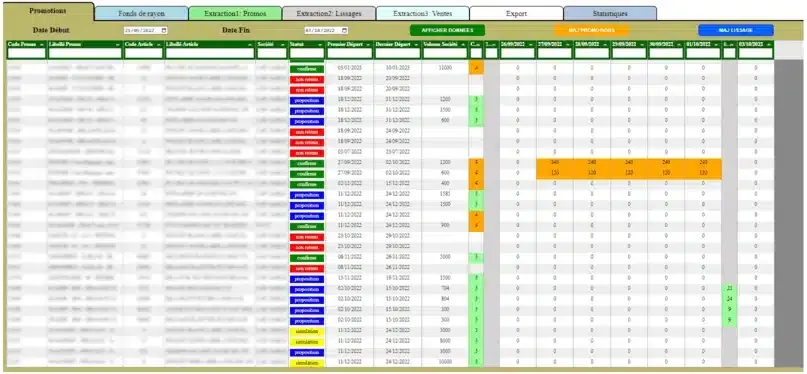This screenshot has width=807, height=374.
Task: Focus the Date Fin date field
Action: click(326, 30)
